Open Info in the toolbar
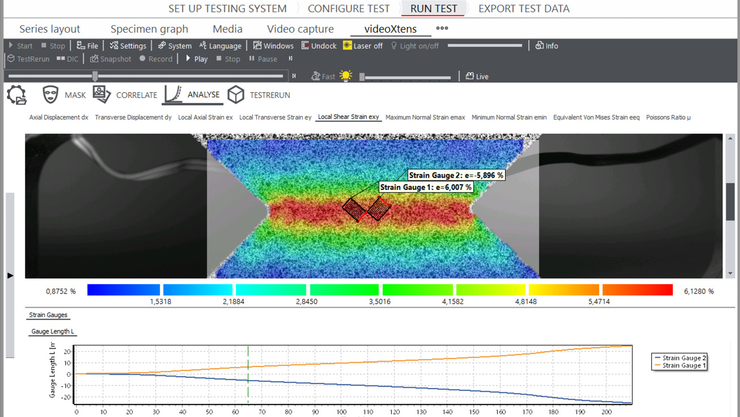Screen dimensions: 740x417 pyautogui.click(x=547, y=46)
